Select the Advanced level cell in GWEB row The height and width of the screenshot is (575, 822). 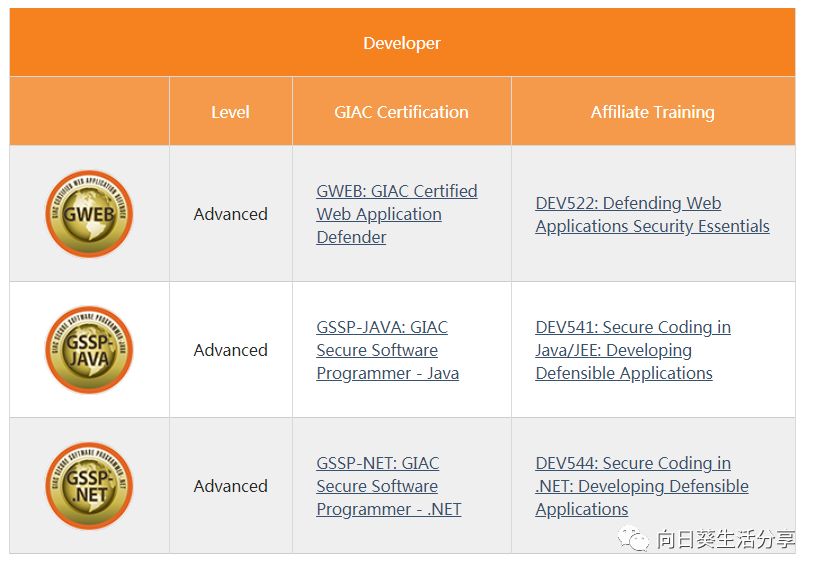pyautogui.click(x=231, y=214)
